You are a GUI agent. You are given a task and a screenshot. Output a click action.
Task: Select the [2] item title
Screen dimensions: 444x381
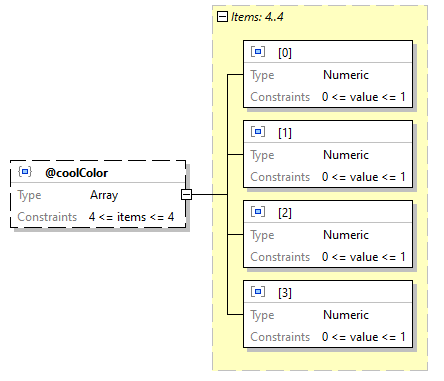pos(285,213)
